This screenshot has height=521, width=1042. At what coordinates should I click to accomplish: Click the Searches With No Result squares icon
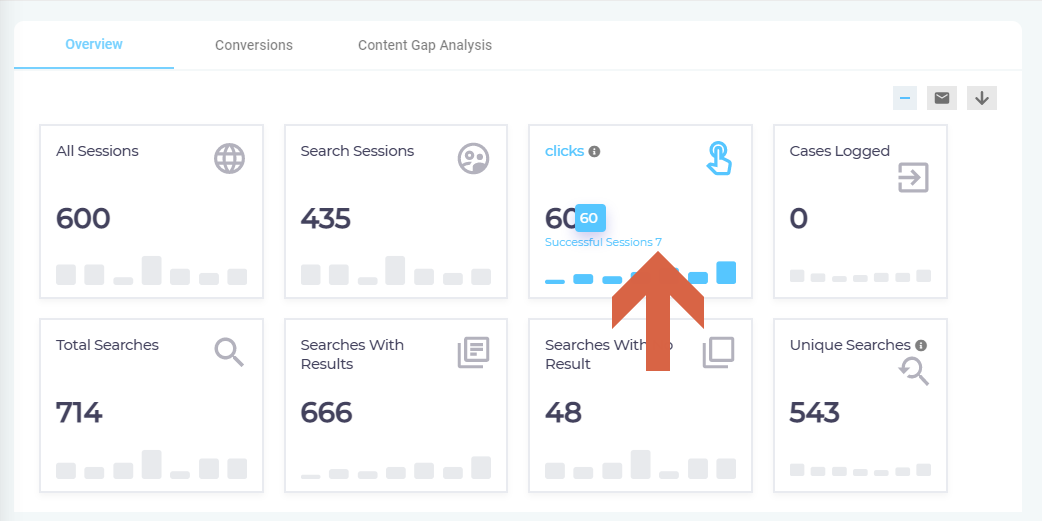pos(718,352)
